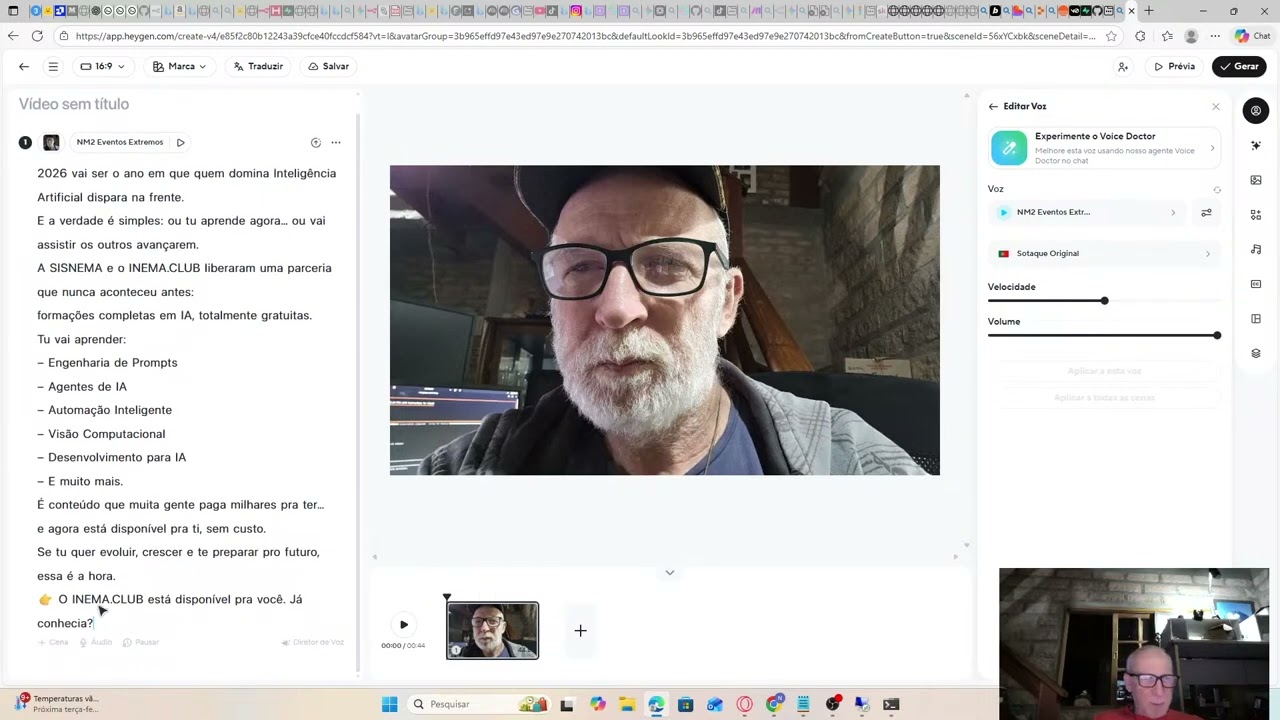The width and height of the screenshot is (1280, 720).
Task: Click the Áudio option below the script
Action: click(x=96, y=642)
